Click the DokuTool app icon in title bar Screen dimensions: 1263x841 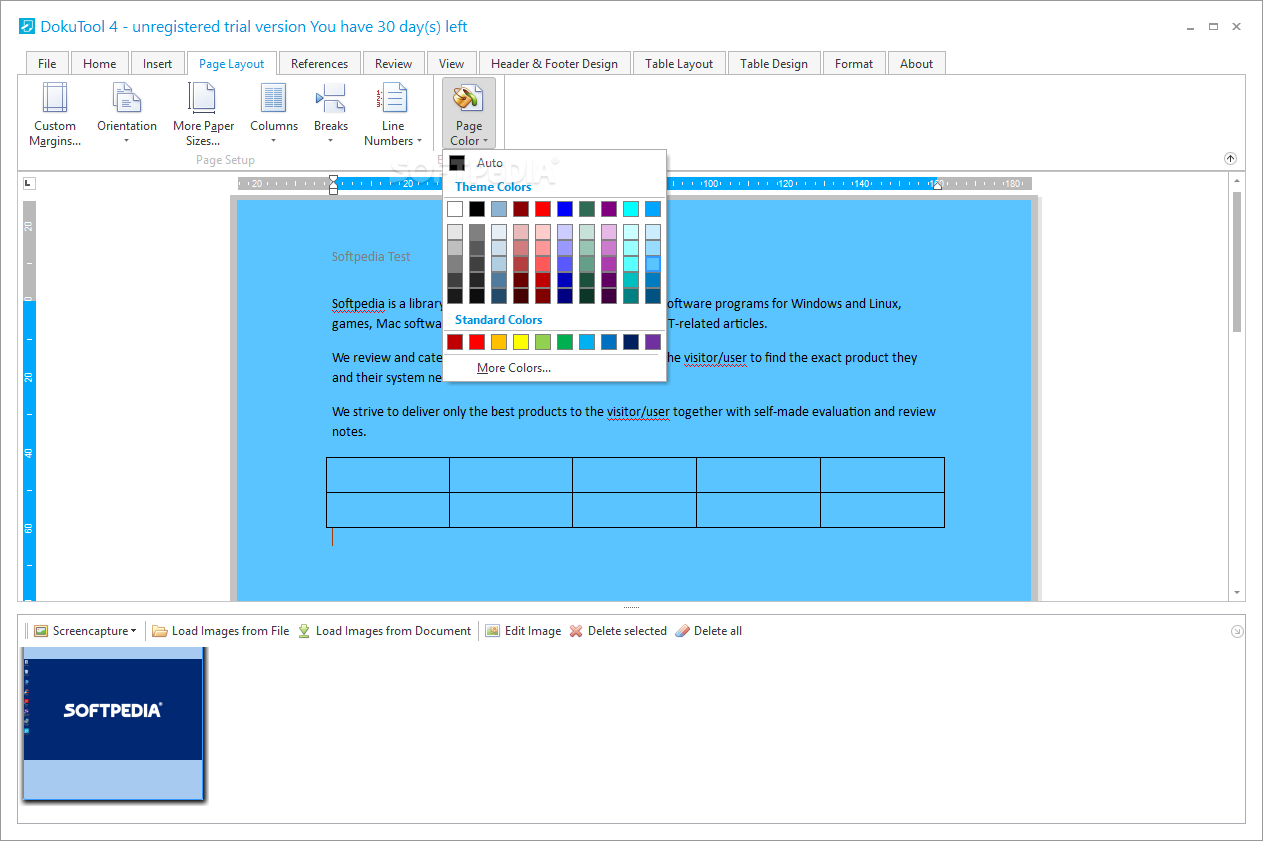tap(27, 26)
